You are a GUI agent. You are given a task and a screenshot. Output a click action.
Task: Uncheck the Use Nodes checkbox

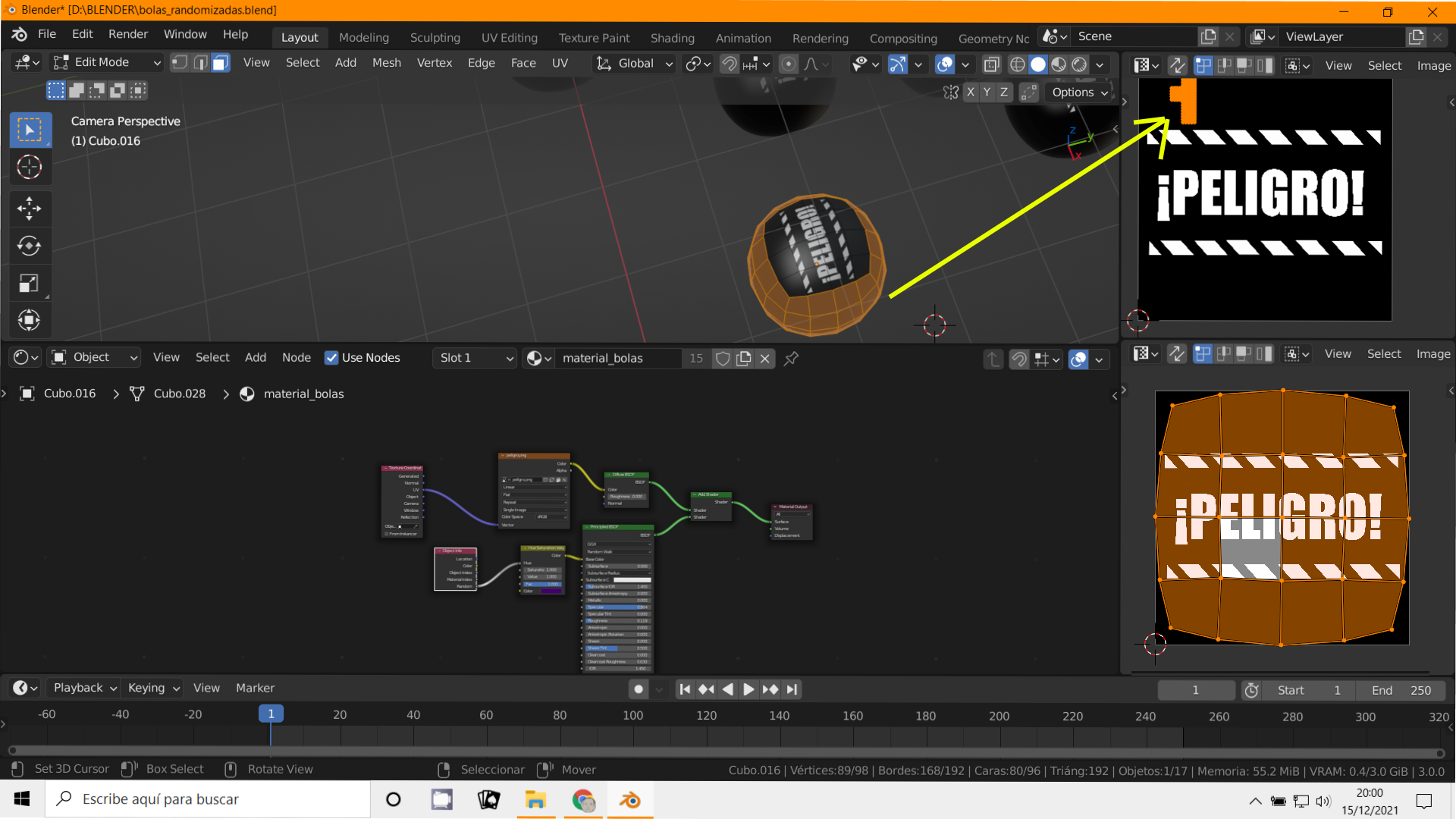point(331,358)
